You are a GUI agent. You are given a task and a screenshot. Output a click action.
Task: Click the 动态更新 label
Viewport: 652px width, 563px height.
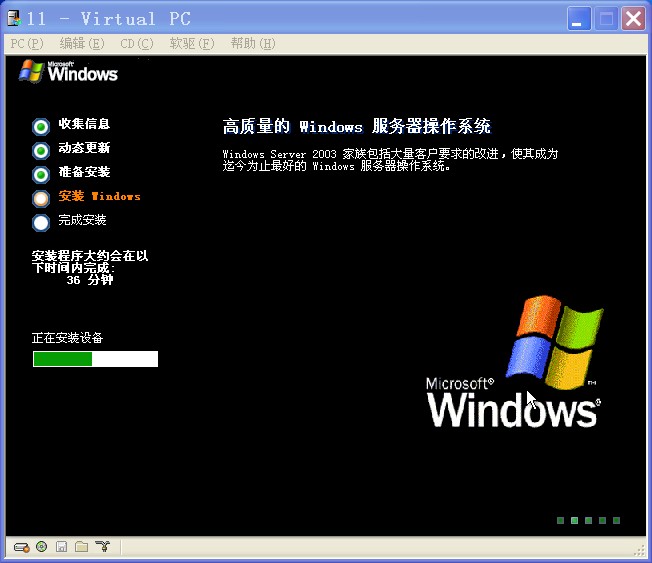tap(84, 148)
